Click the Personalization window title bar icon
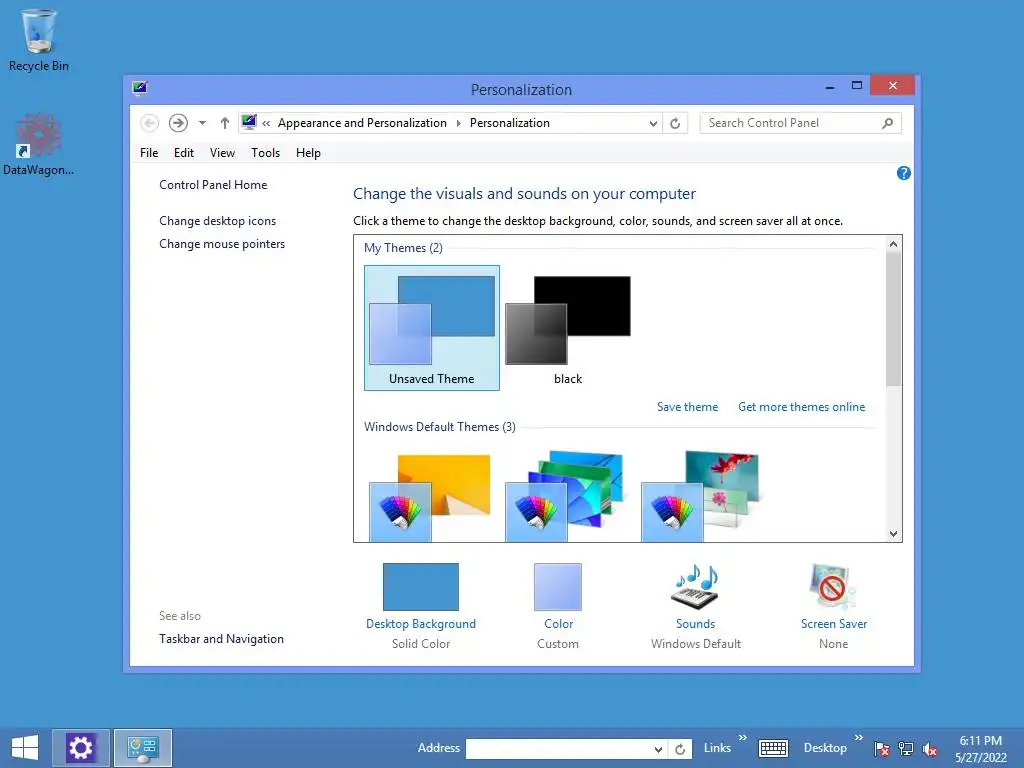Screen dimensions: 1024x768 tap(140, 88)
